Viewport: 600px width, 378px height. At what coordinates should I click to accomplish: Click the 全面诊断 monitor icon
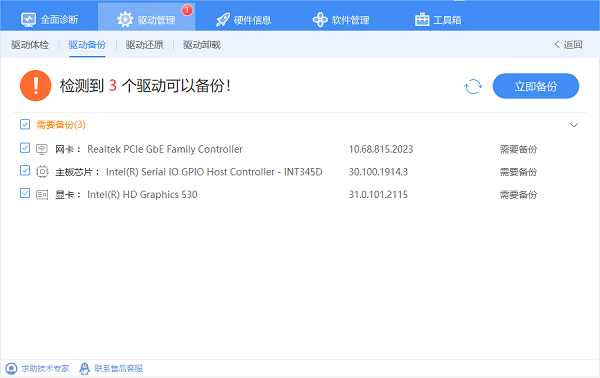[28, 20]
